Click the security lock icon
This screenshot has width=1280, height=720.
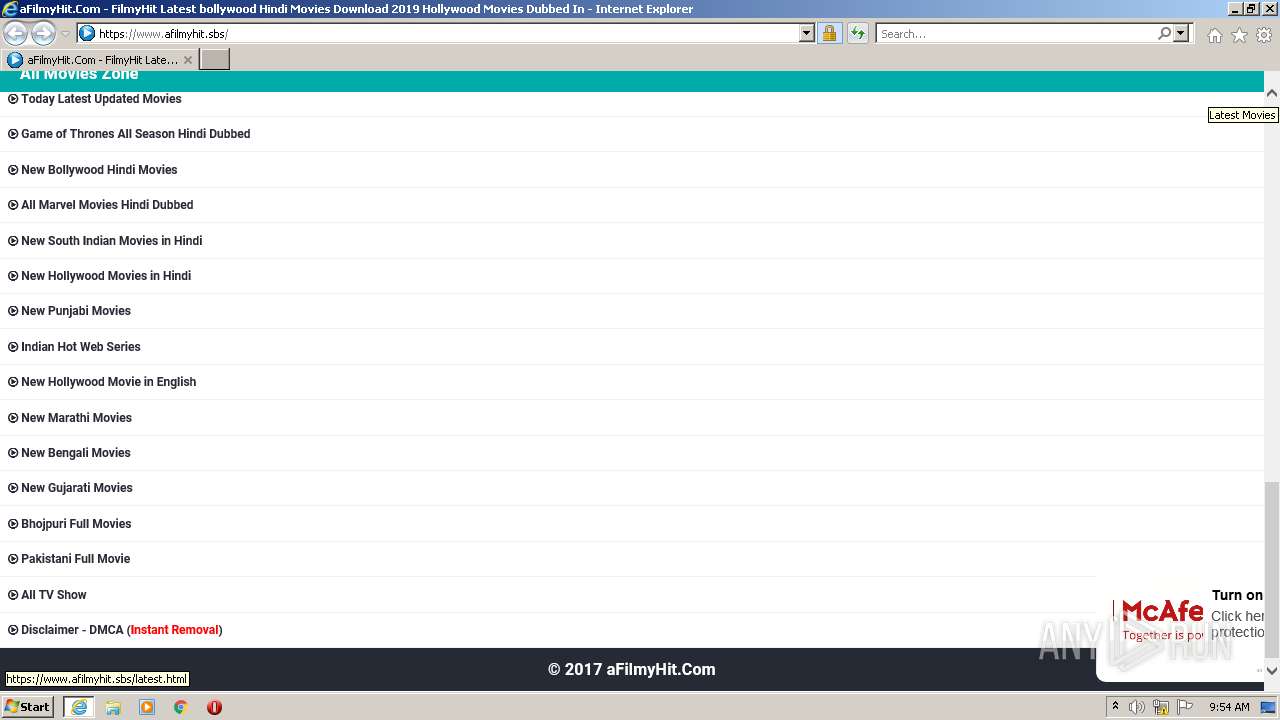tap(829, 33)
